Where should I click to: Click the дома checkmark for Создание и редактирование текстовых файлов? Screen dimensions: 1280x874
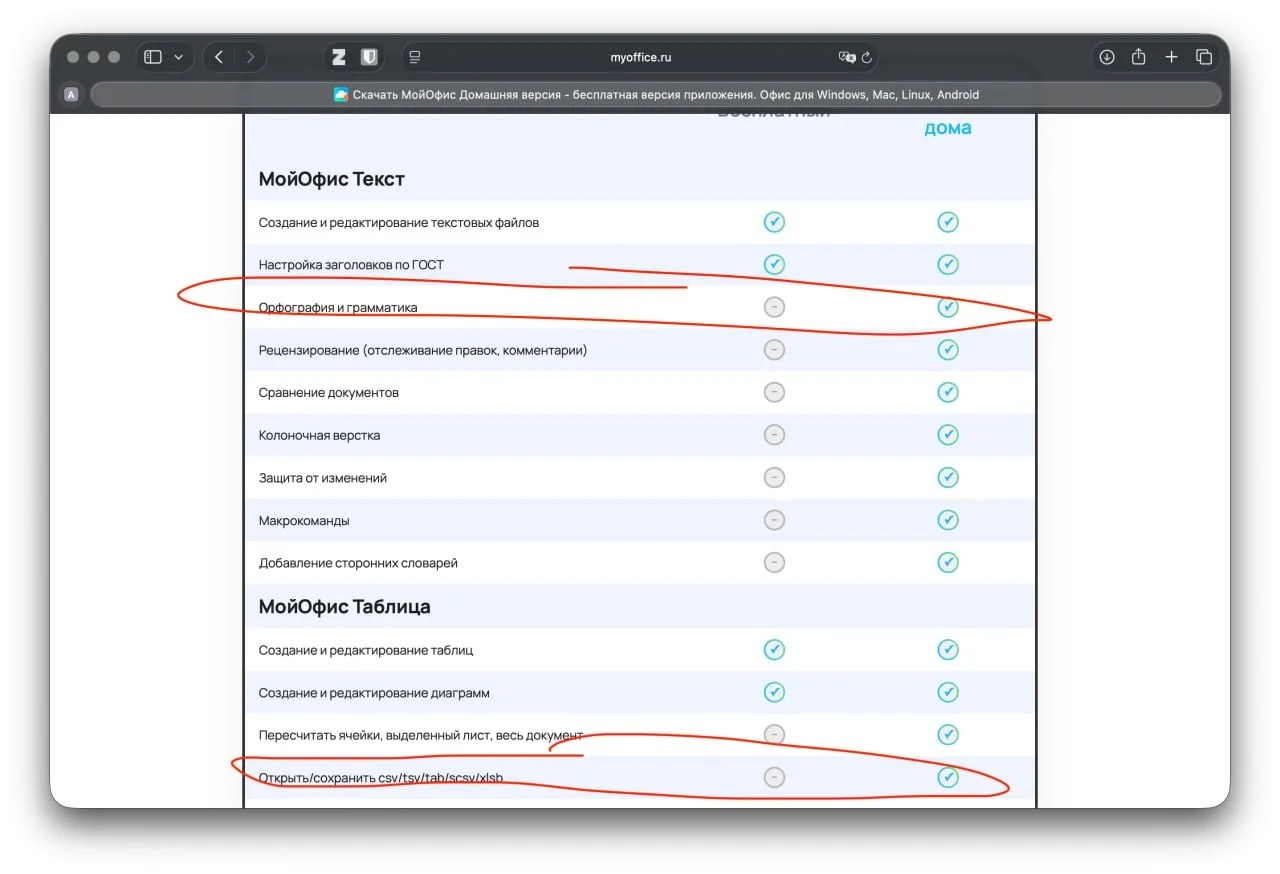click(x=948, y=222)
